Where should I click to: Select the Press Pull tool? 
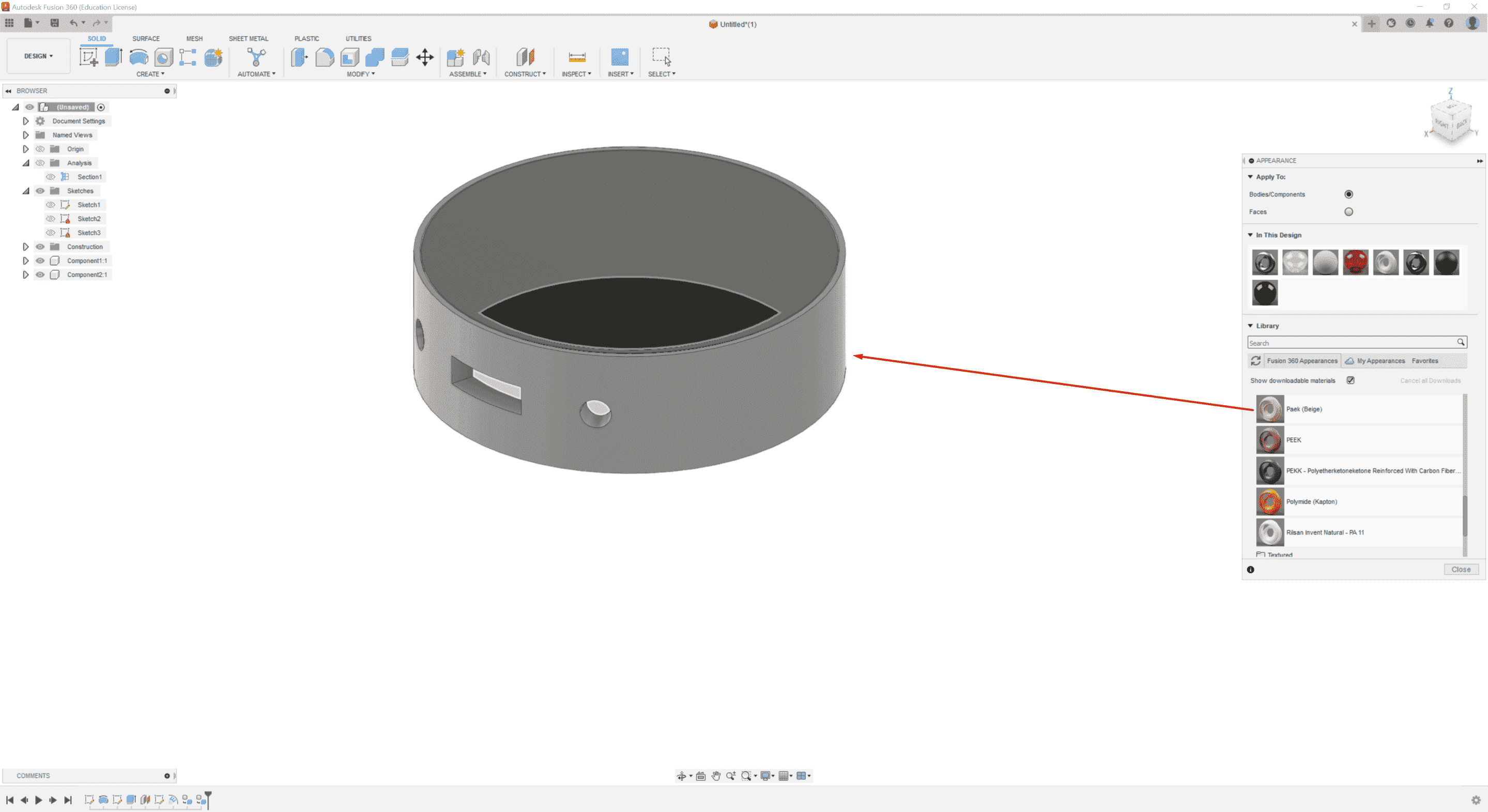299,57
